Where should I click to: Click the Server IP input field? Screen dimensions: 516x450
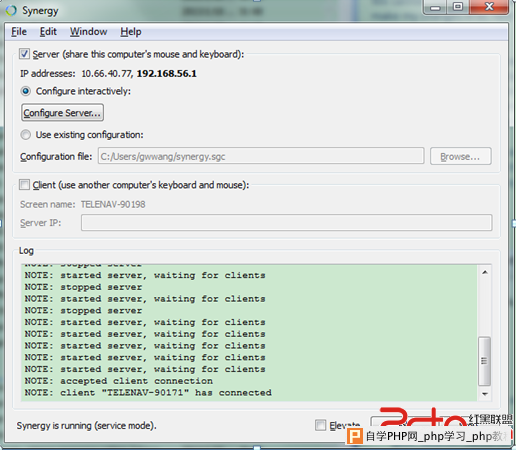coord(286,222)
